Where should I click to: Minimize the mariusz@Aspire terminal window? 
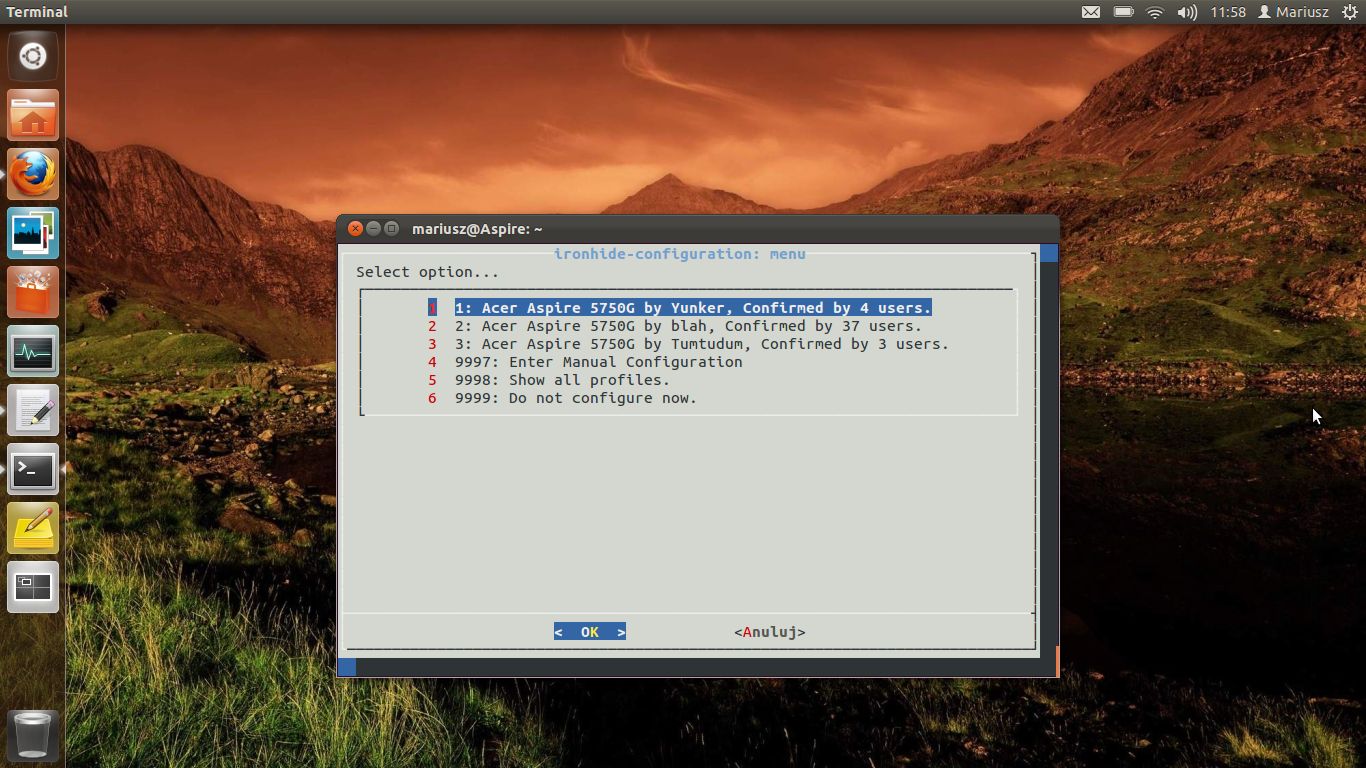(x=373, y=229)
